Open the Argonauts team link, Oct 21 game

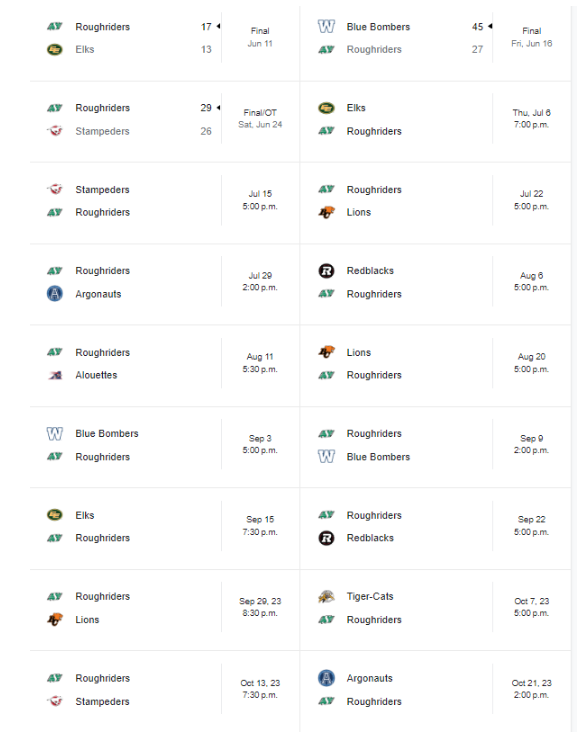coord(369,678)
